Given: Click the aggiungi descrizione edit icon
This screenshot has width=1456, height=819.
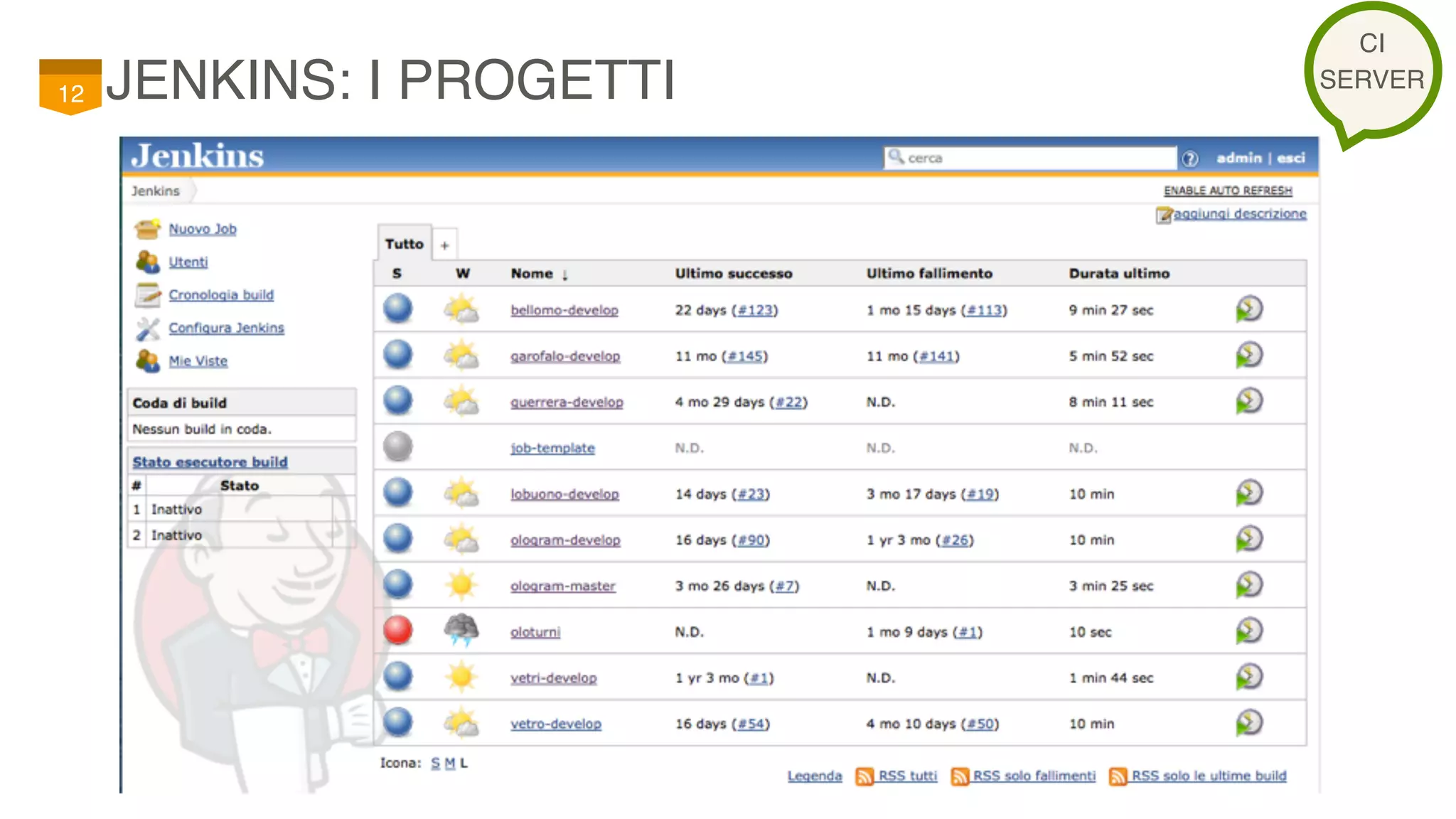Looking at the screenshot, I should coord(1164,215).
